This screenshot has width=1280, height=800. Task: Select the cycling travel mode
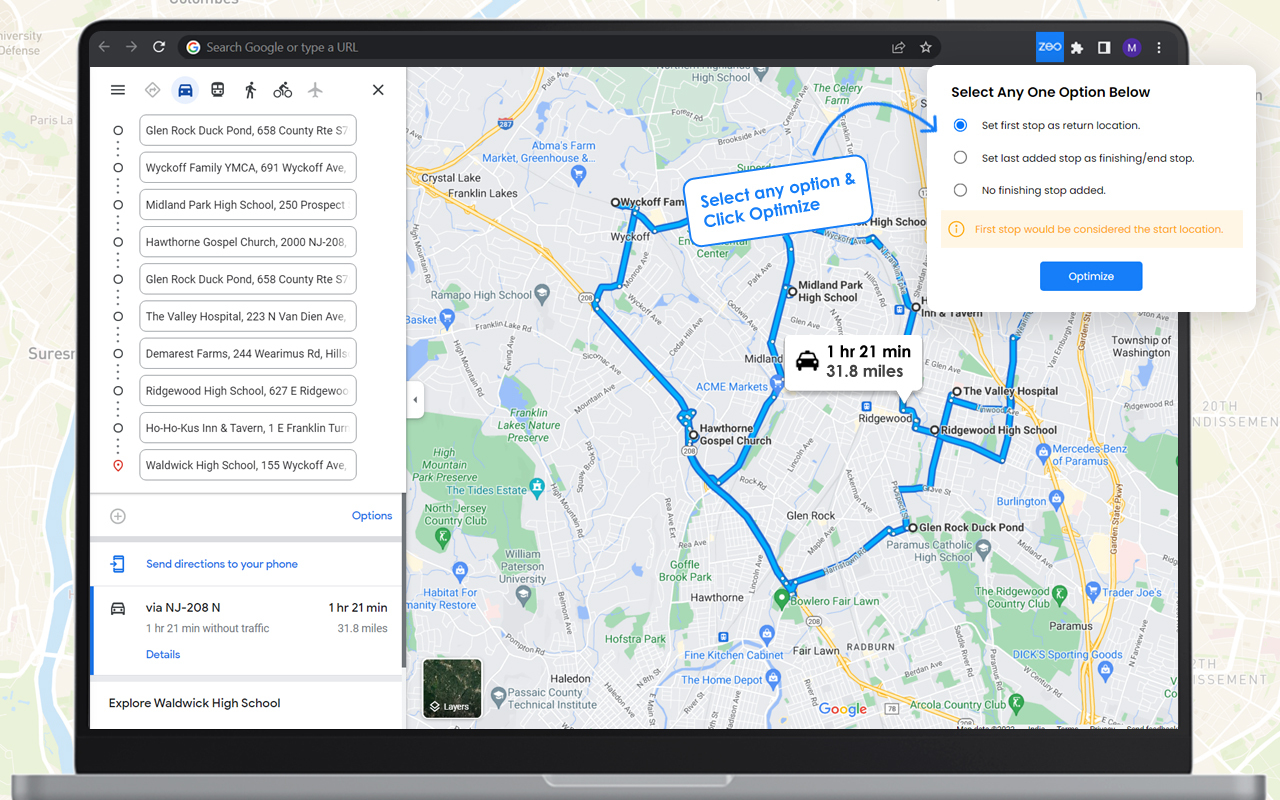(x=282, y=89)
